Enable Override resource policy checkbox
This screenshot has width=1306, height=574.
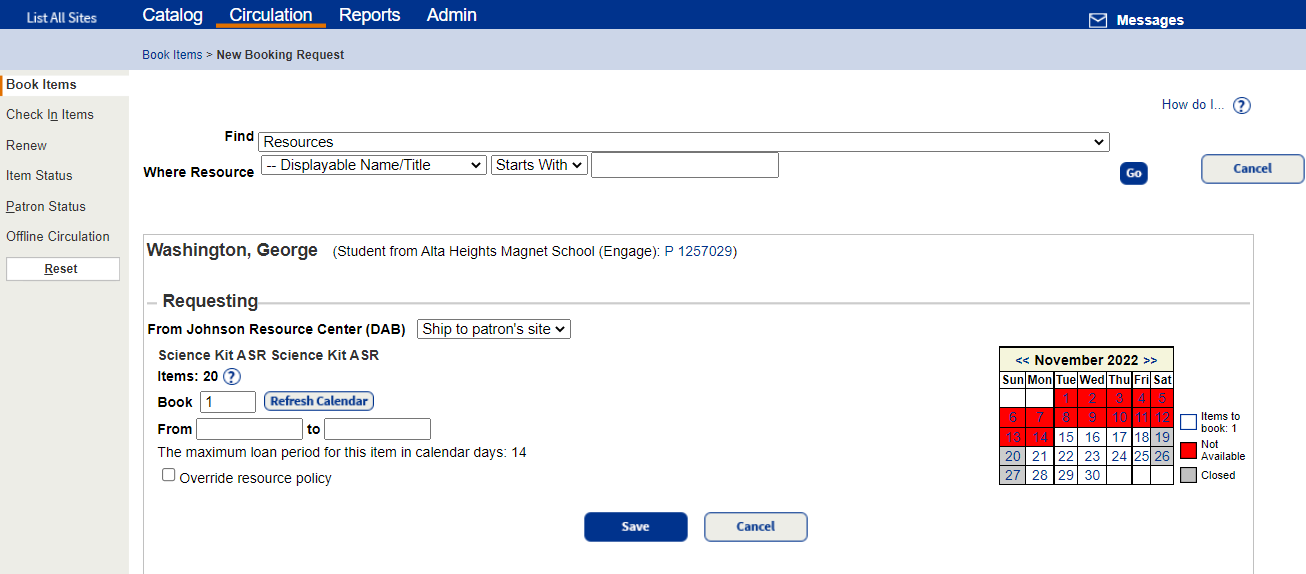tap(169, 476)
